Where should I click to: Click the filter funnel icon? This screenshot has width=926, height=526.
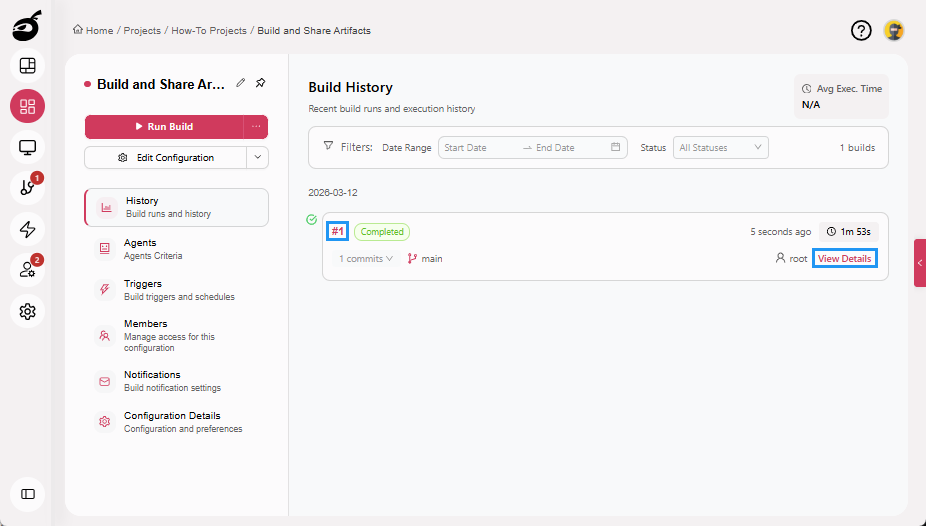[328, 146]
